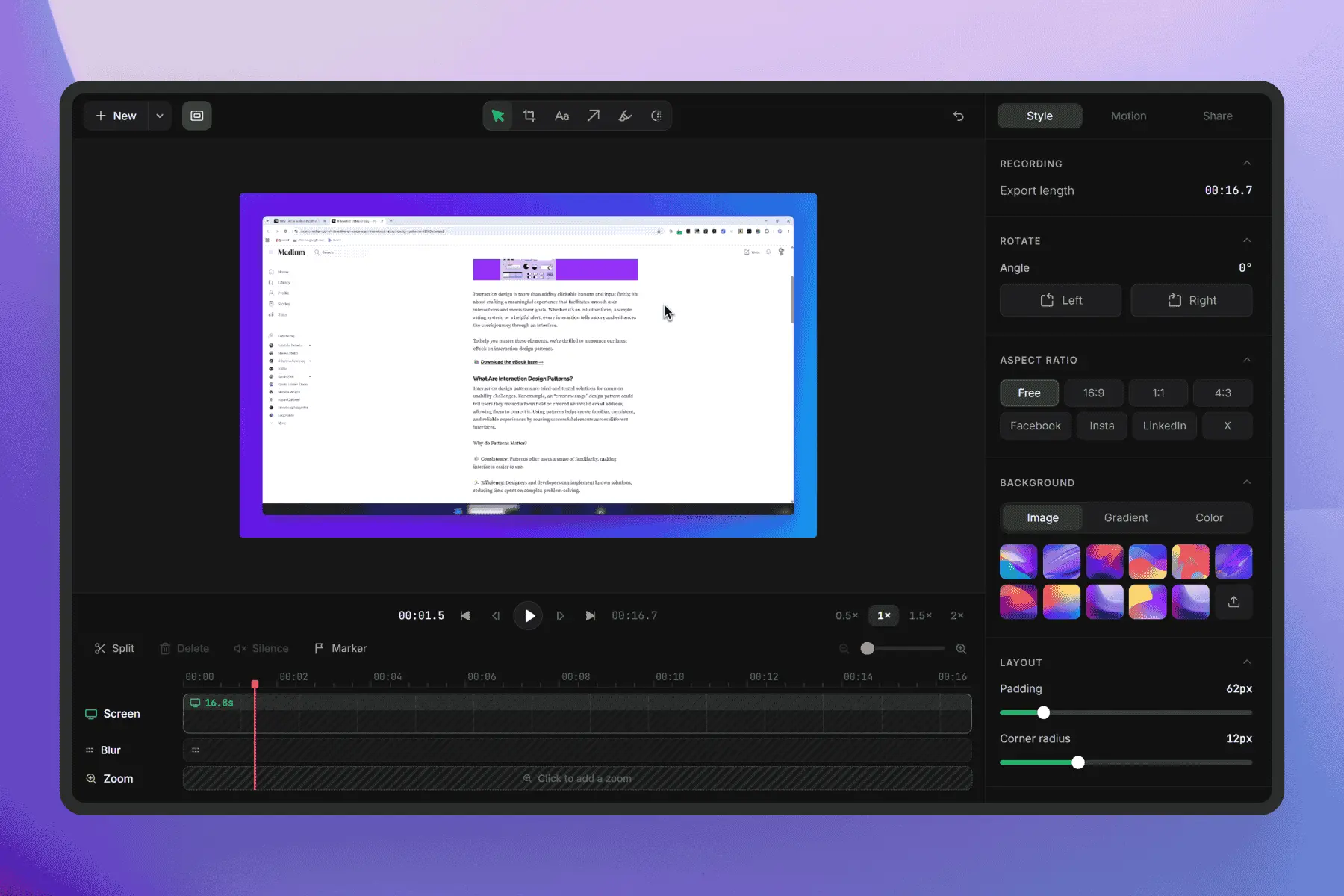Viewport: 1344px width, 896px height.
Task: Click the Export length value 00:16.7
Action: [1228, 190]
